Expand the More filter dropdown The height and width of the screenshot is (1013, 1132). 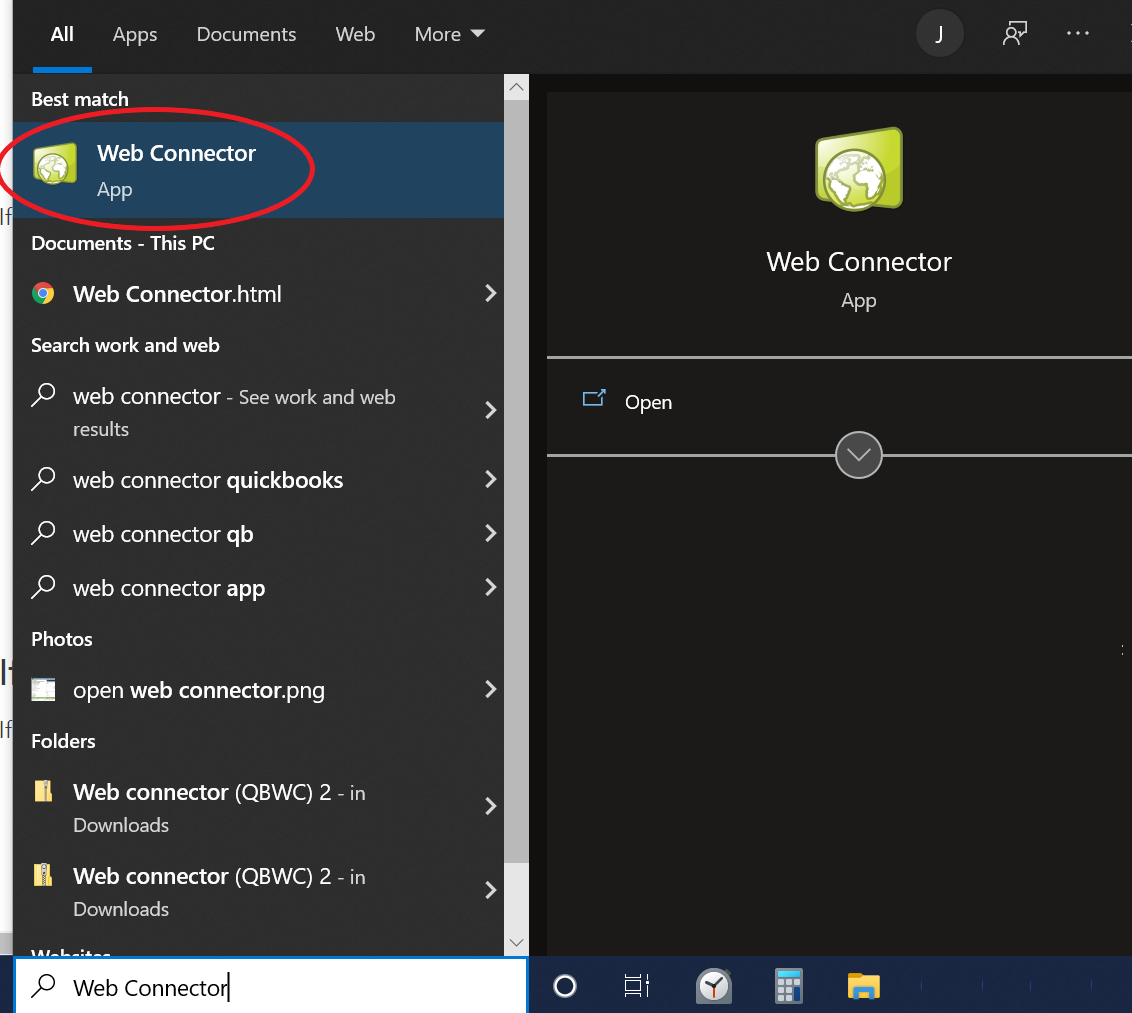coord(449,34)
